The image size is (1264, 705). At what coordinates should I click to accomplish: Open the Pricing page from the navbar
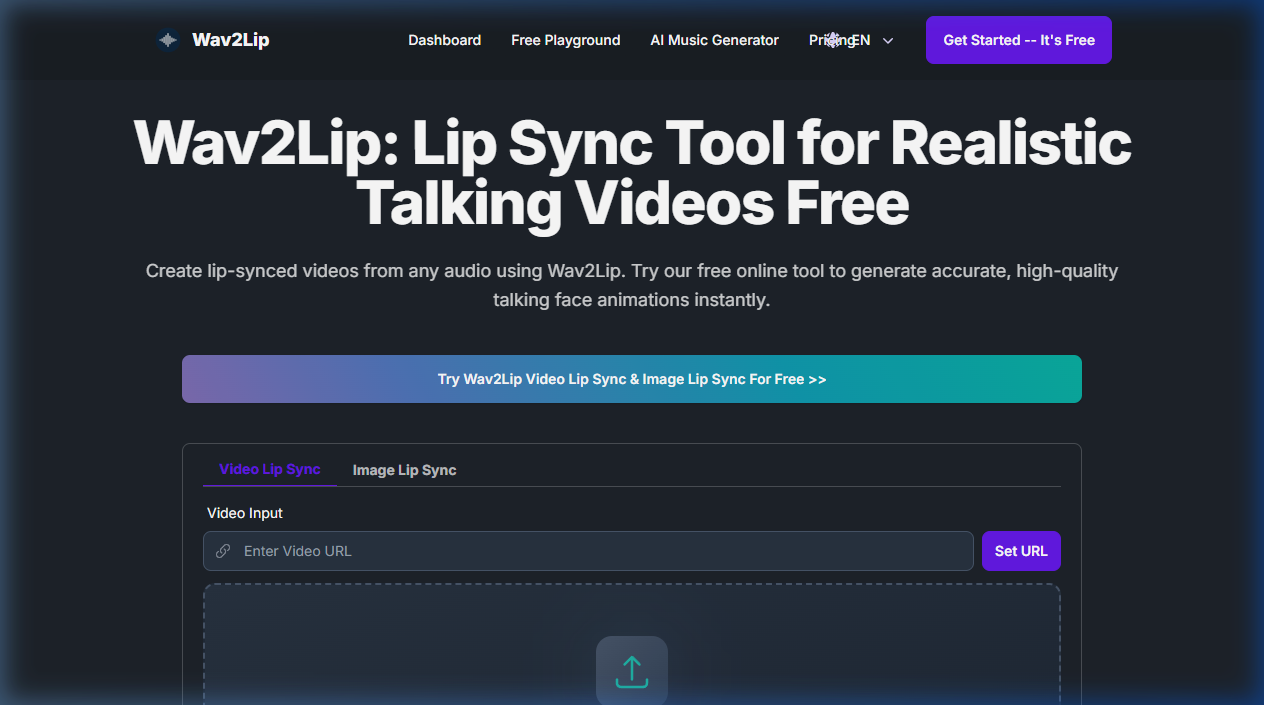coord(818,40)
